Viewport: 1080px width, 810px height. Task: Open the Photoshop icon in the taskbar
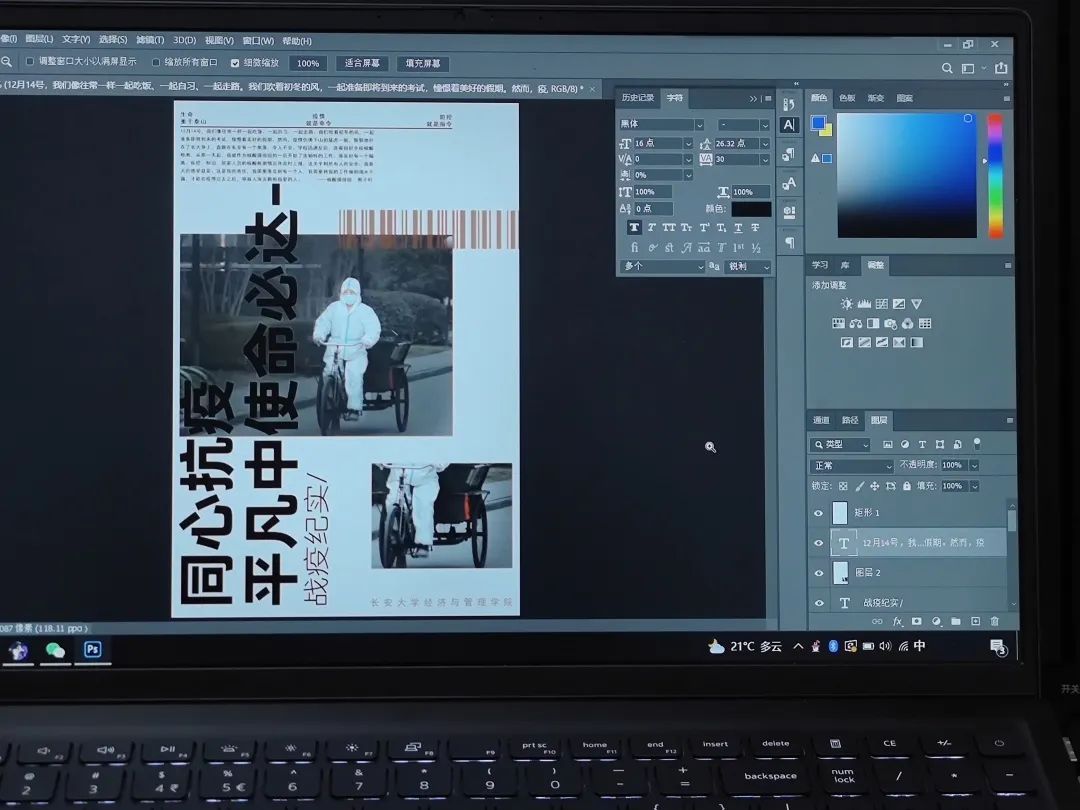coord(92,649)
